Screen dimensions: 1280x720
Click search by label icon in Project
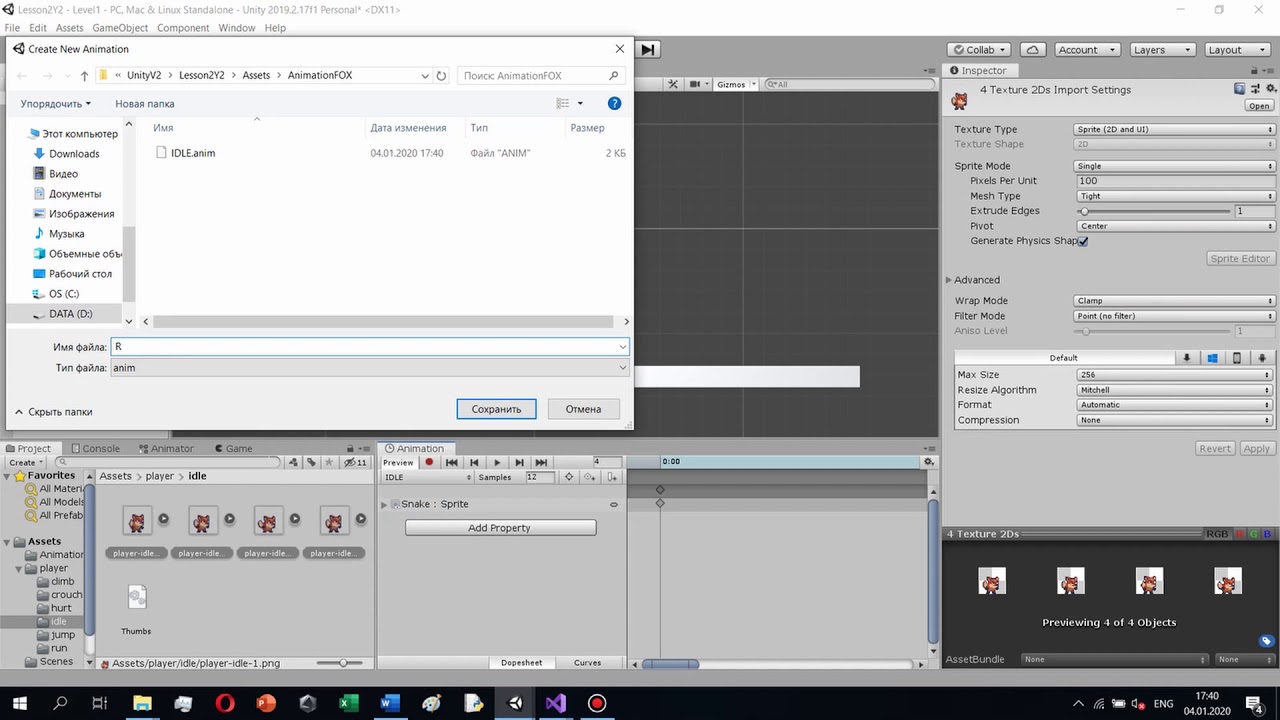click(311, 462)
